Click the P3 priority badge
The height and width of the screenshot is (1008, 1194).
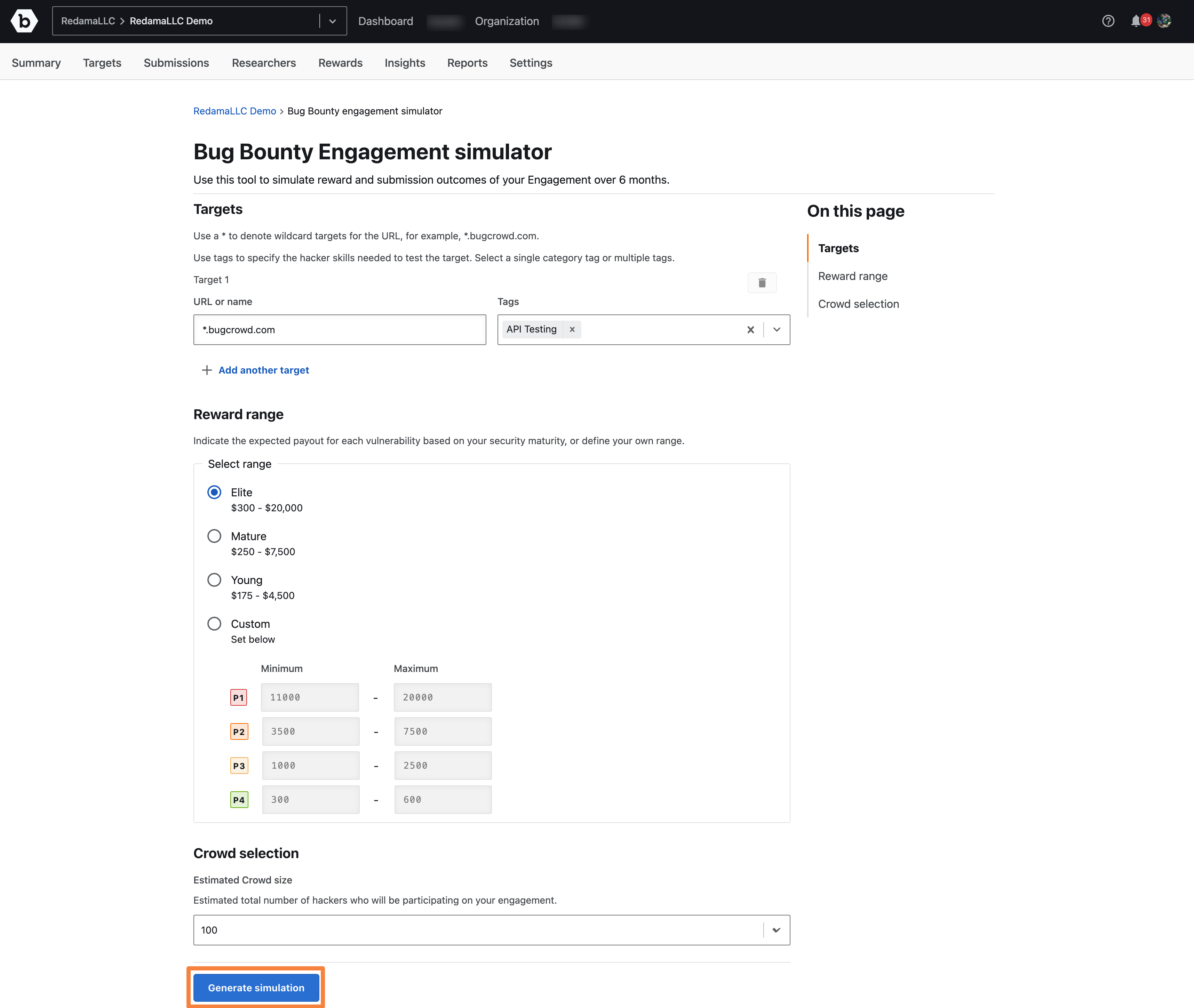[239, 766]
